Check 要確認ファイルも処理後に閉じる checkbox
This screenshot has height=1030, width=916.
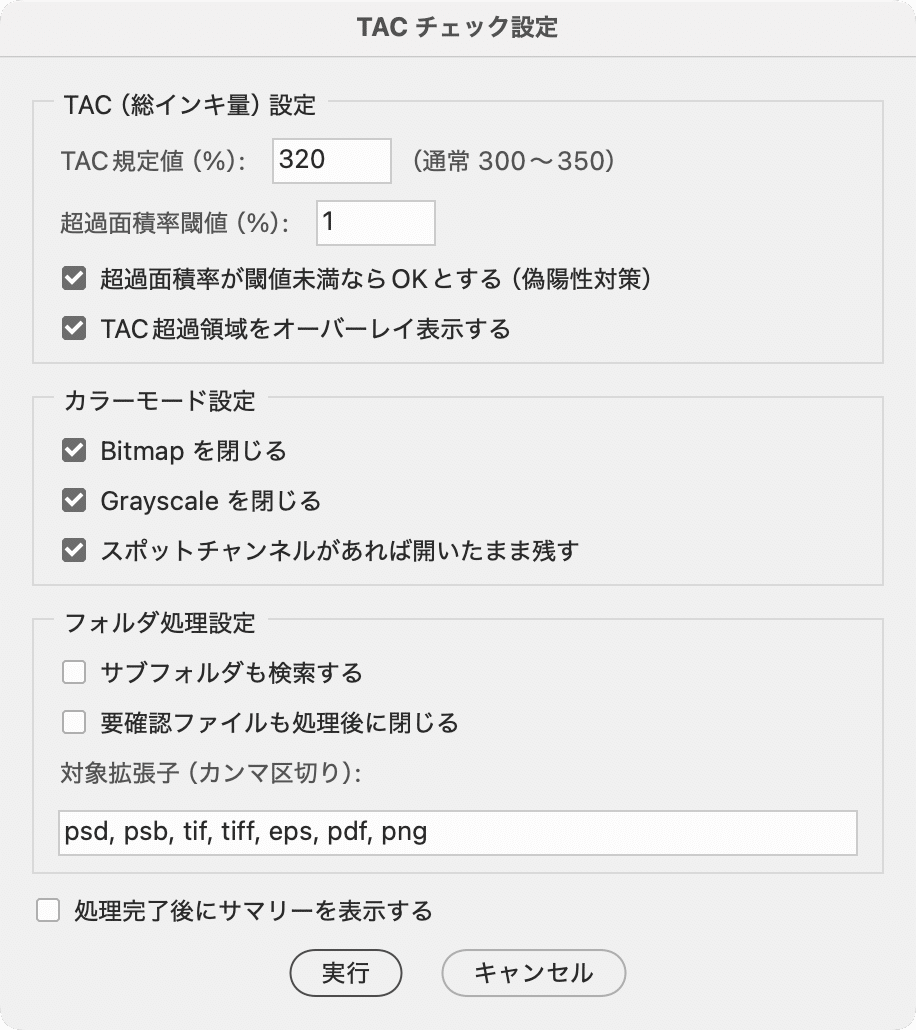(73, 722)
